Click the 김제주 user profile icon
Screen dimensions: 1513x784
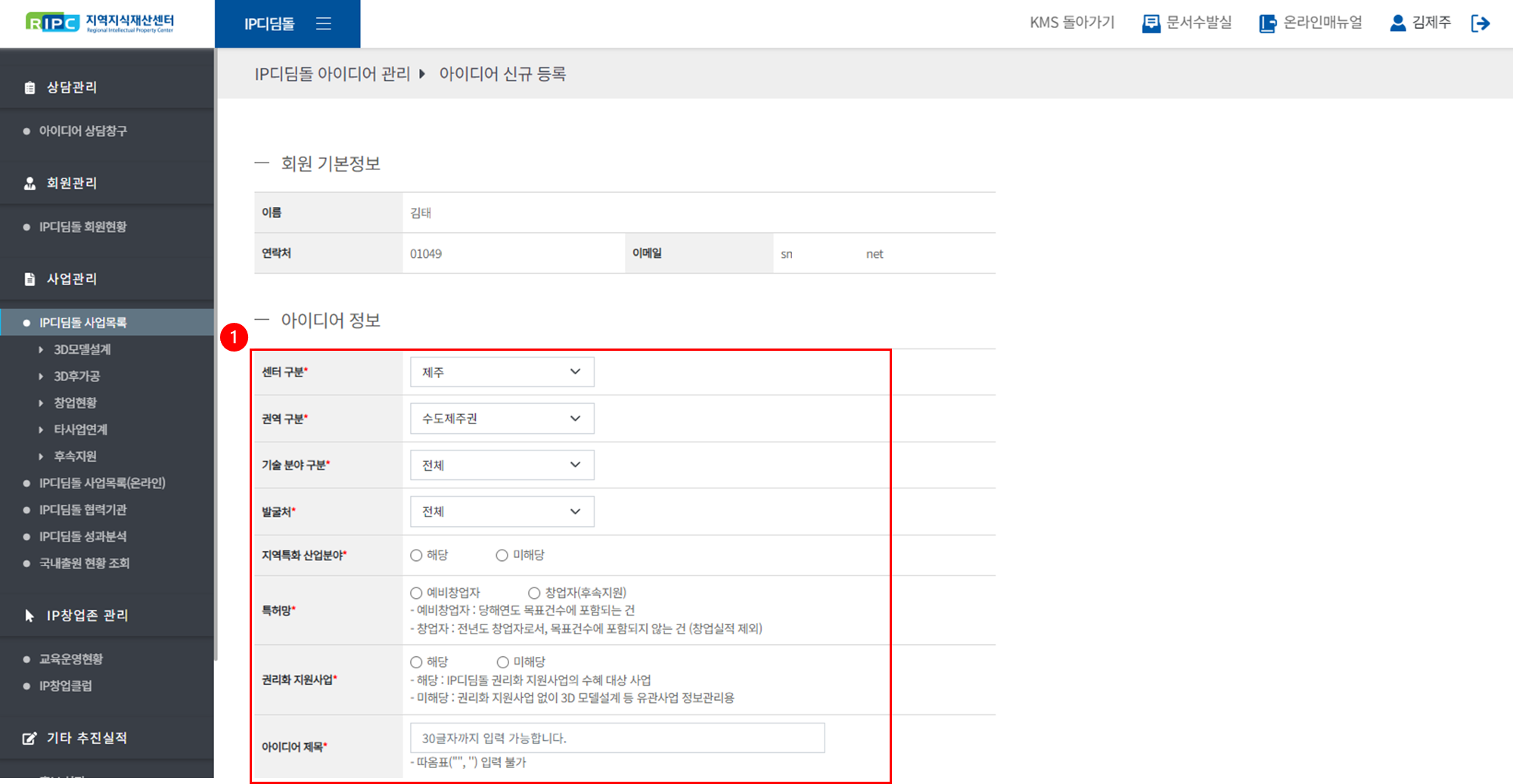[x=1397, y=23]
